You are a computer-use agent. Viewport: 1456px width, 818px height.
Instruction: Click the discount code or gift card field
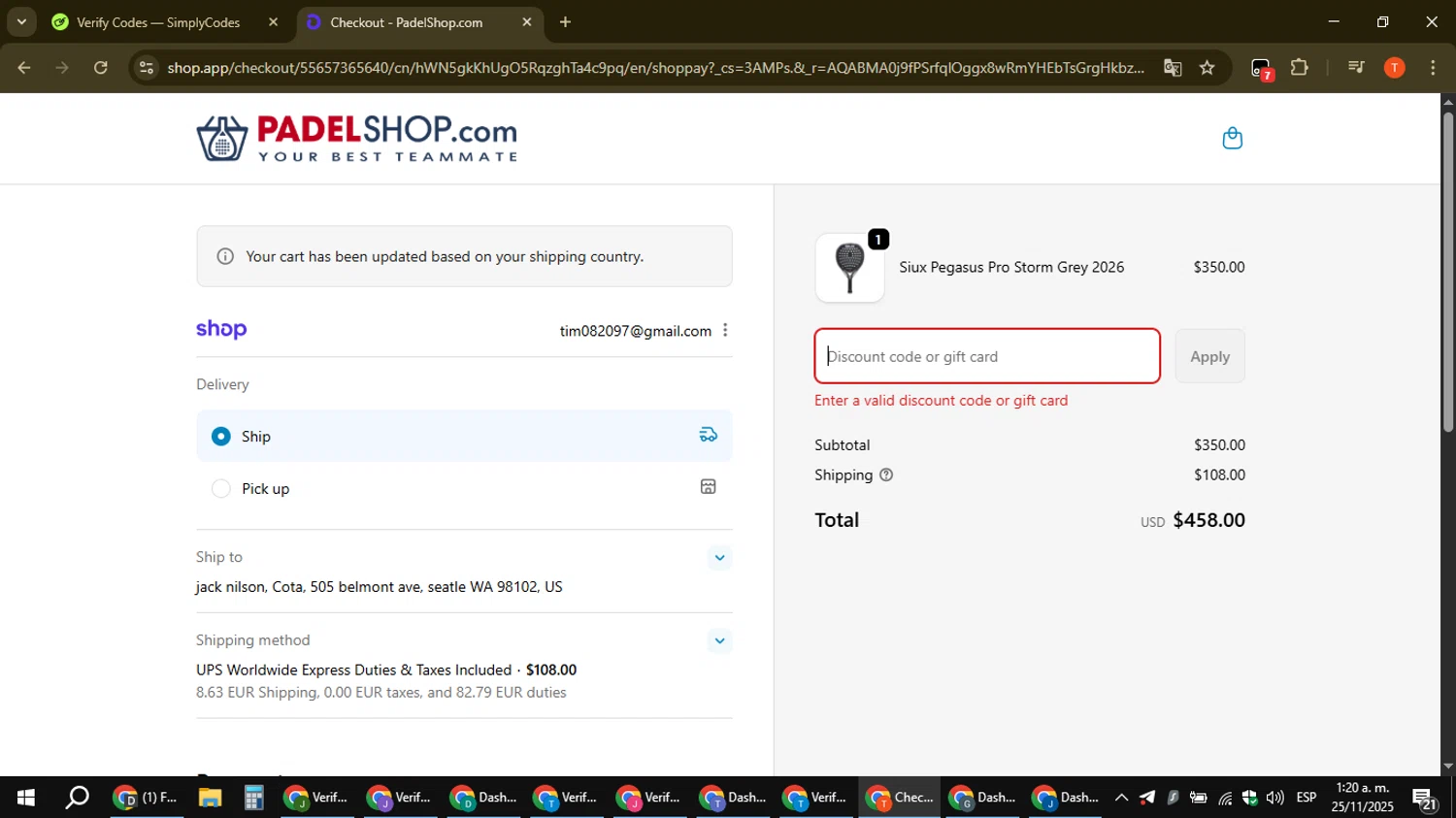click(987, 356)
